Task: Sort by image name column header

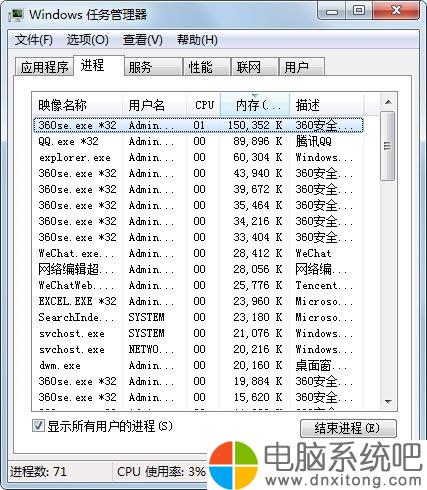Action: (77, 105)
